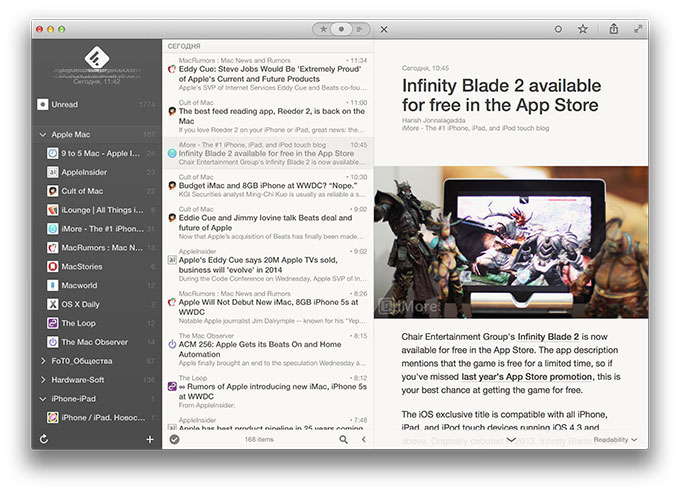
Task: Select the starred items filter in the toolbar
Action: pyautogui.click(x=323, y=29)
